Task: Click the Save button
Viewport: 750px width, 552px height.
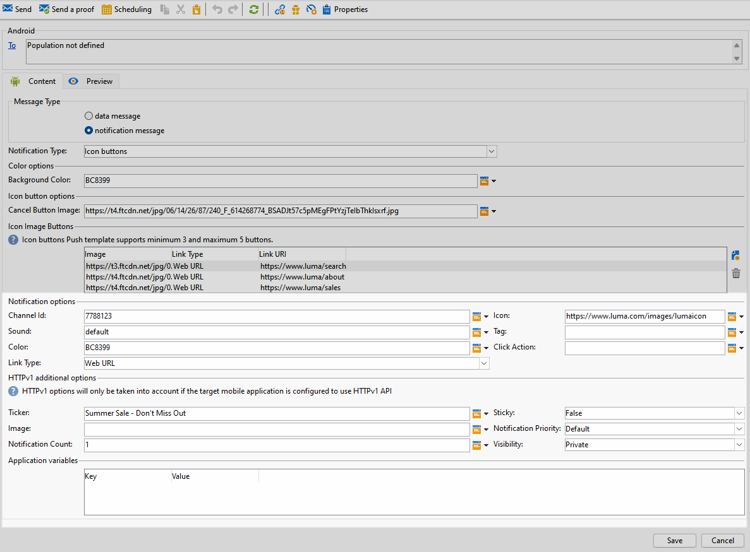Action: coord(674,541)
